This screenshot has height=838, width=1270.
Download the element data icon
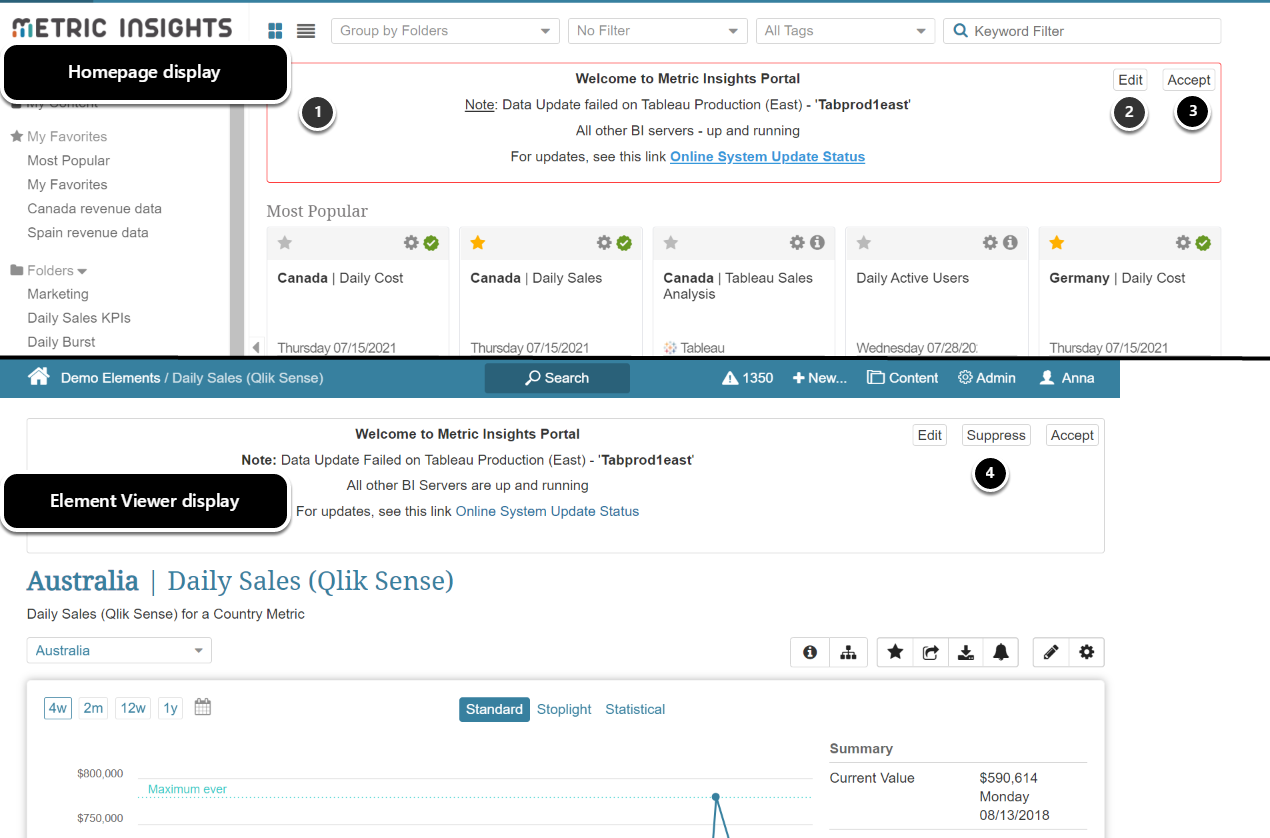pos(966,652)
